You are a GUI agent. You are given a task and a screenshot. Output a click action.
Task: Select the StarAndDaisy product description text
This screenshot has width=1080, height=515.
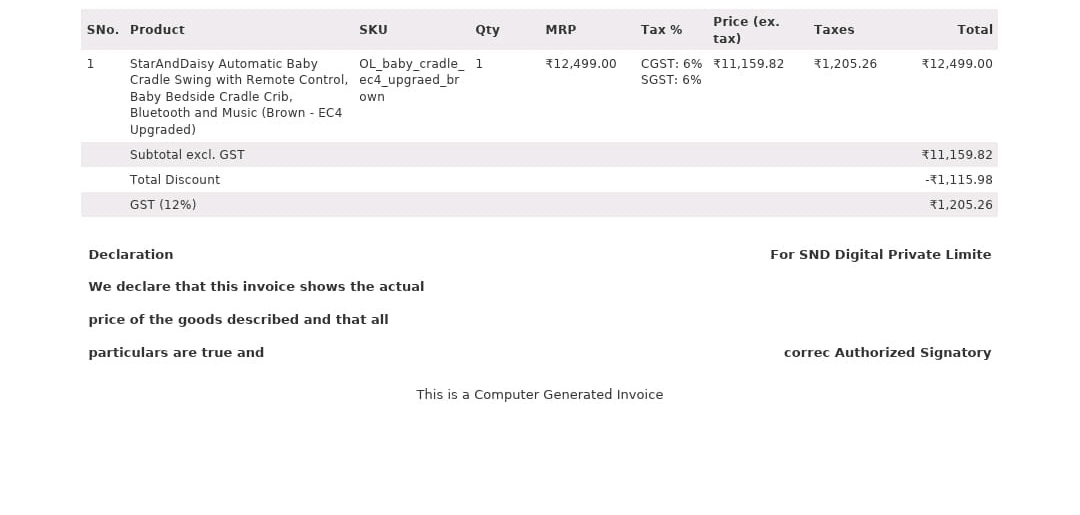tap(239, 96)
